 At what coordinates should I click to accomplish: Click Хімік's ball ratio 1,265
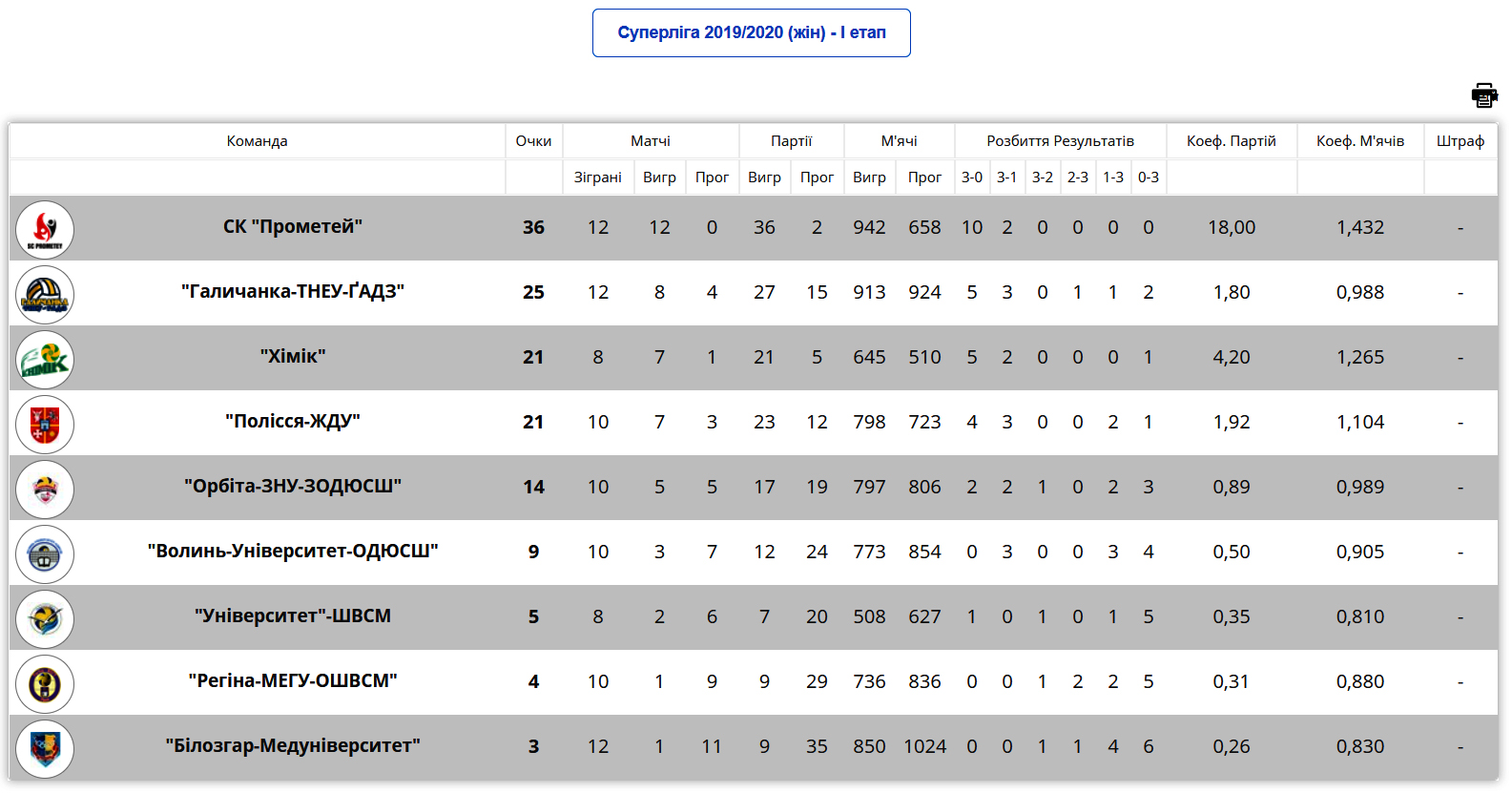[1360, 358]
